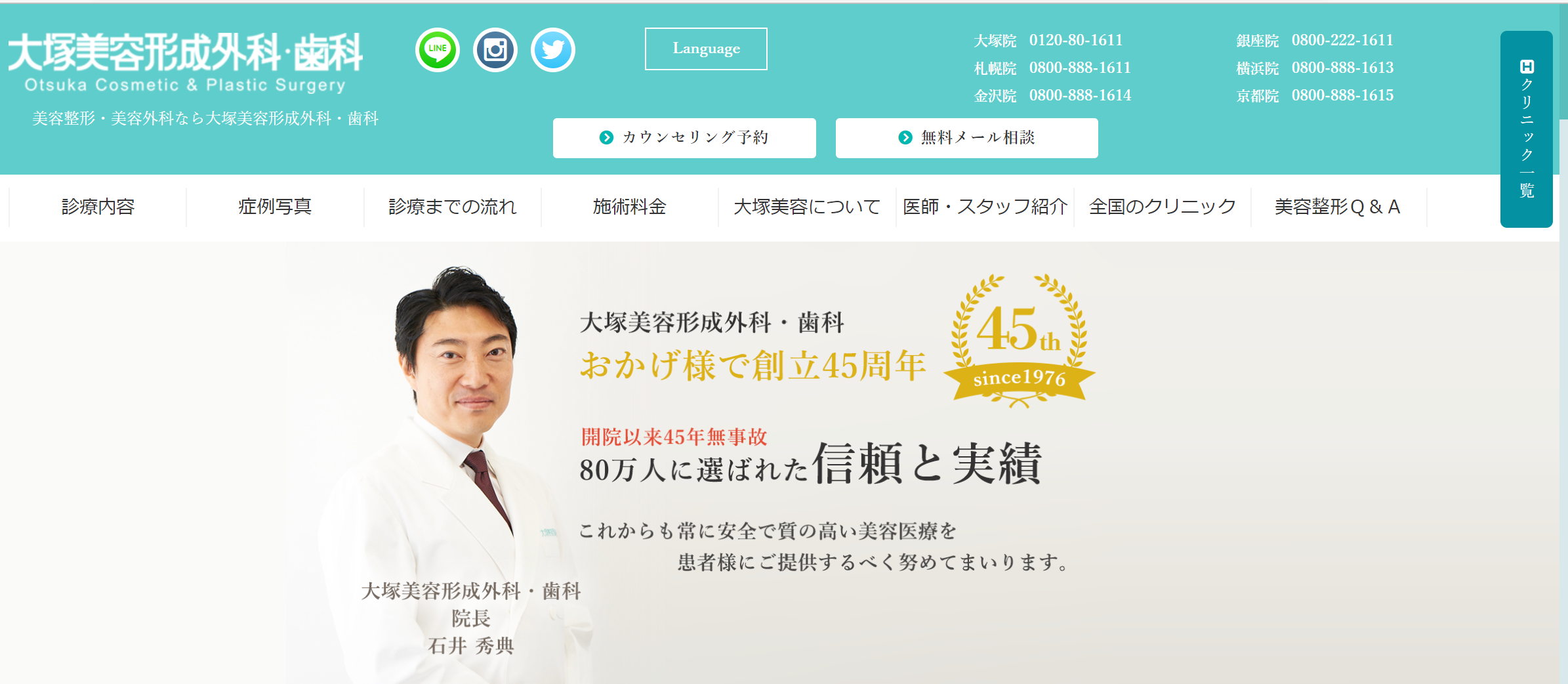Open the 診療内容 menu
The image size is (1568, 684).
pos(98,207)
